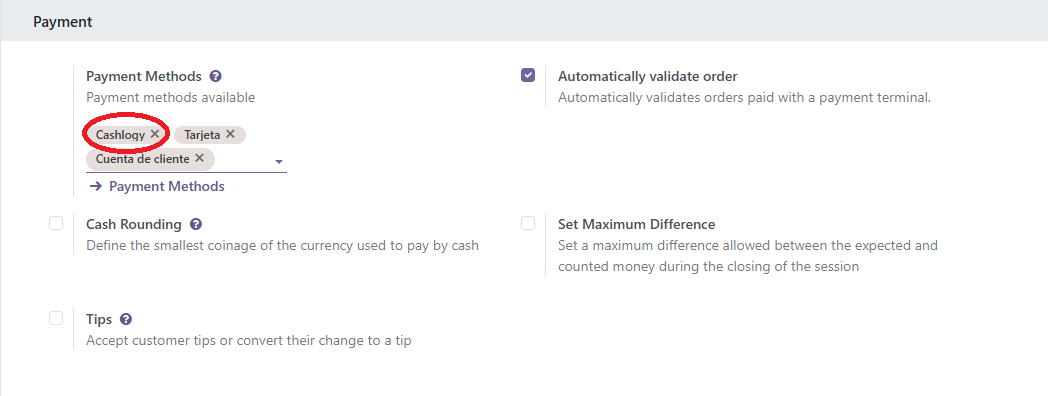Click the Cuenta de cliente tag label

pos(142,159)
